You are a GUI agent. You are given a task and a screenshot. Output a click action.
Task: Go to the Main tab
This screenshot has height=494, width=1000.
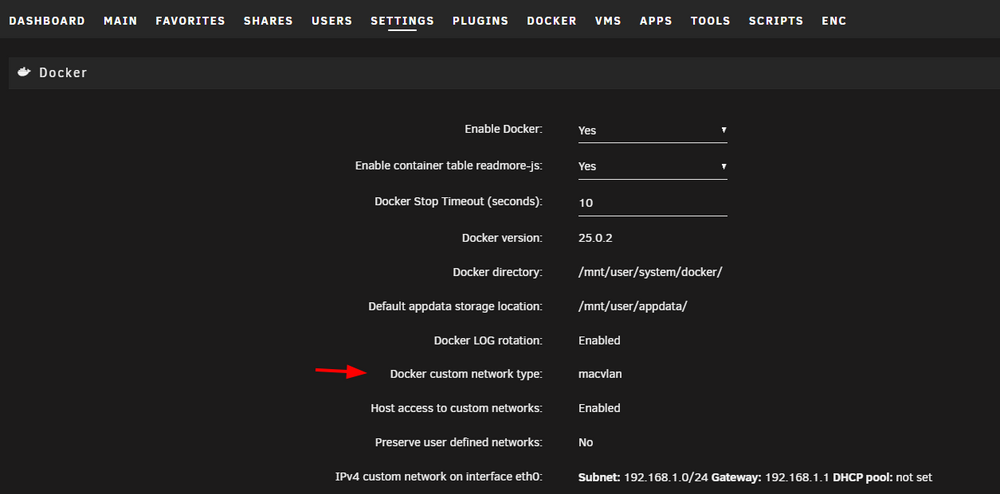click(x=121, y=21)
